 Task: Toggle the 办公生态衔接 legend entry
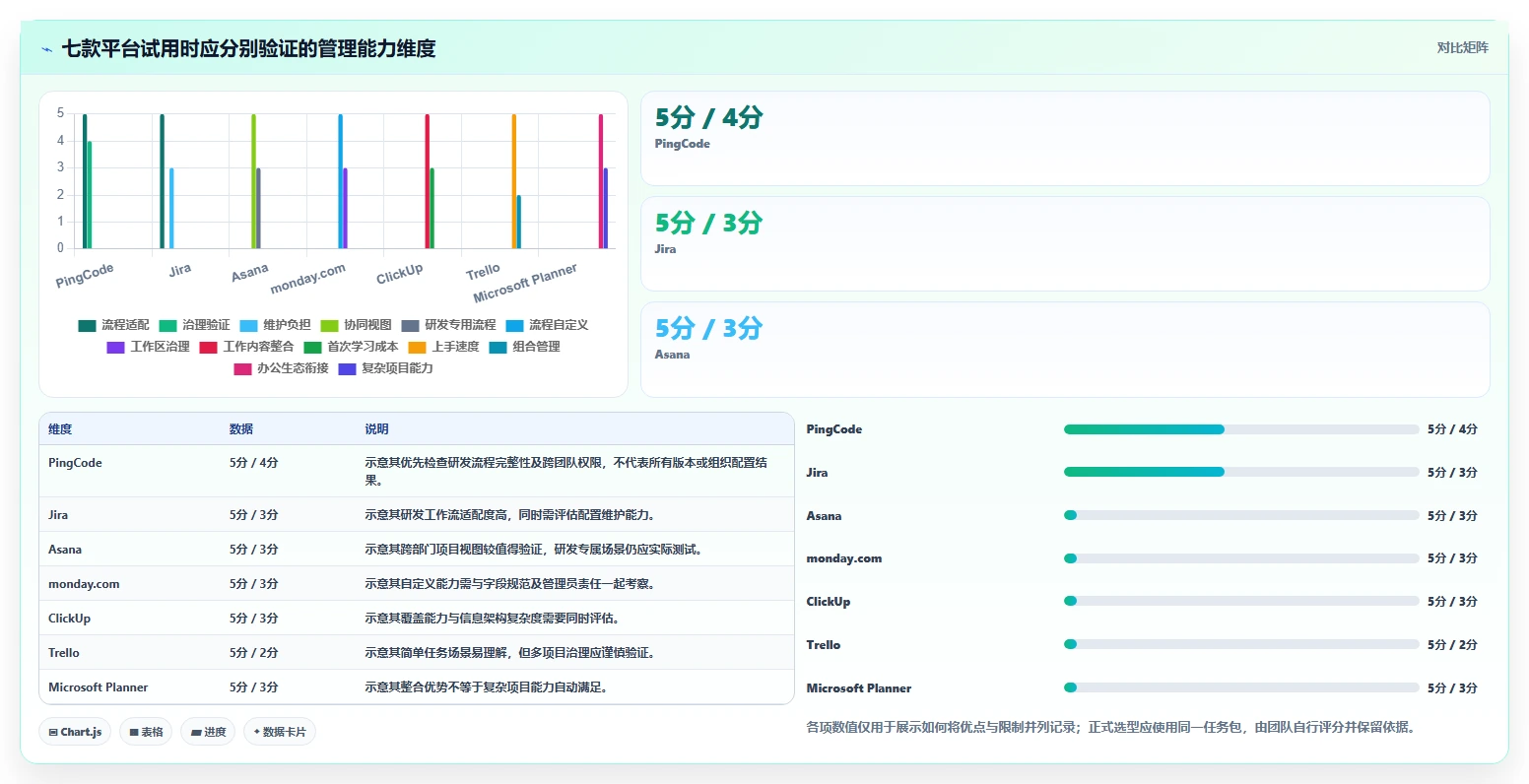[x=282, y=368]
